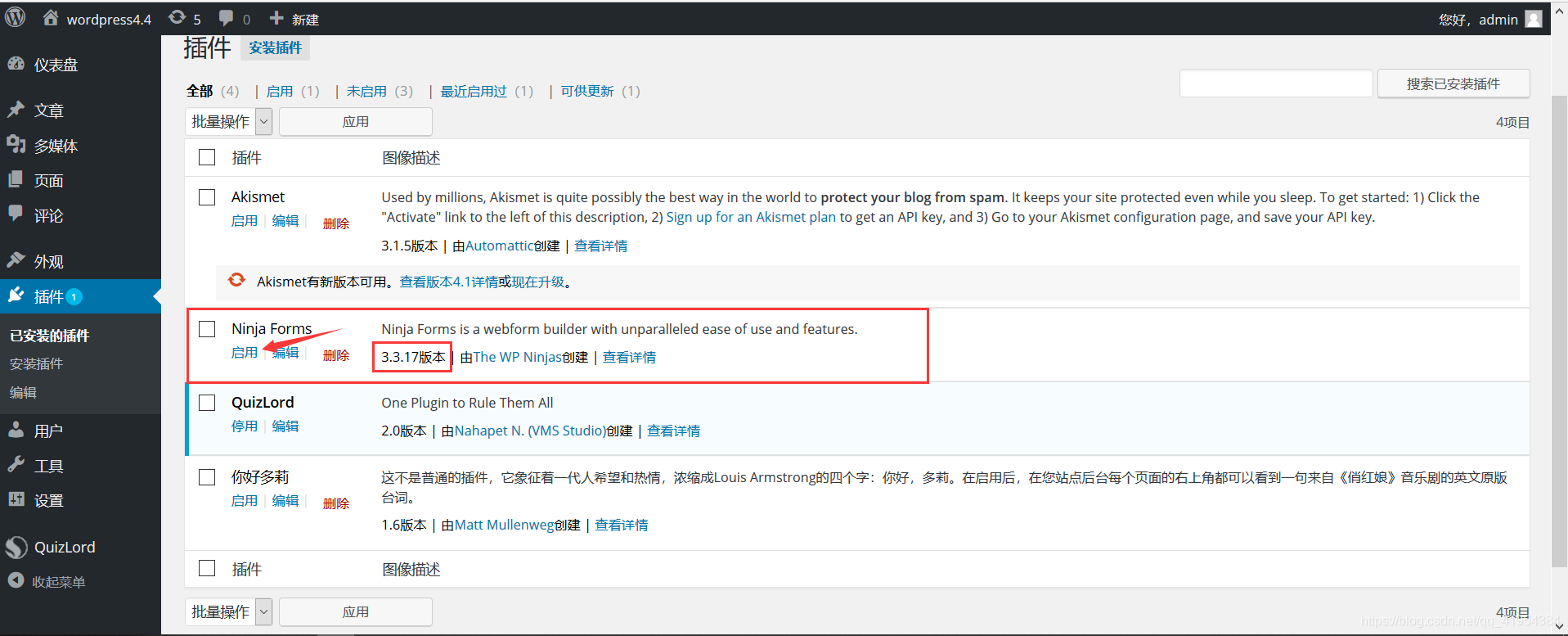Sort by 插件 column header
This screenshot has width=1568, height=636.
tap(246, 157)
